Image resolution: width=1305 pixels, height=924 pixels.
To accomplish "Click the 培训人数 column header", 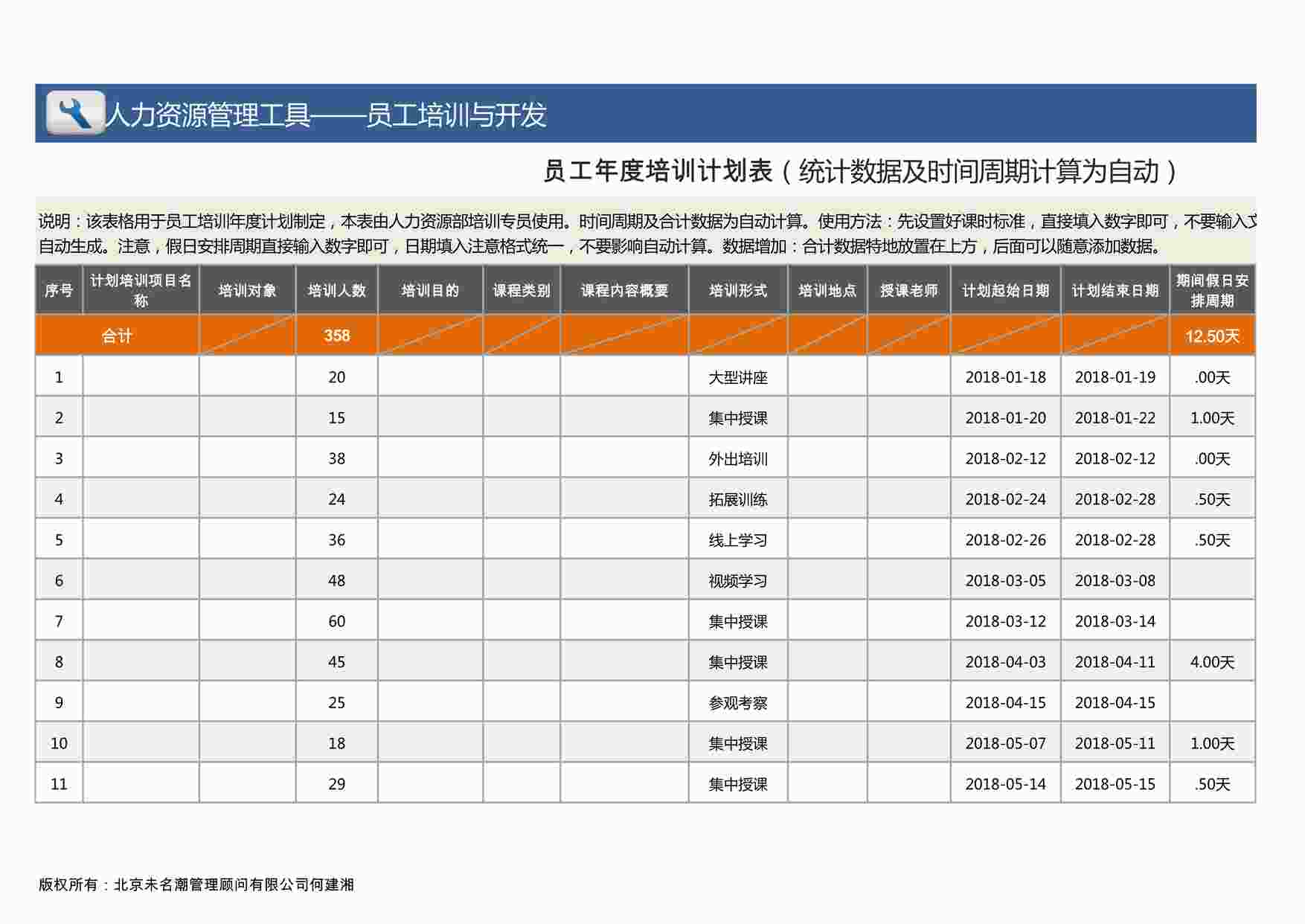I will tap(336, 290).
